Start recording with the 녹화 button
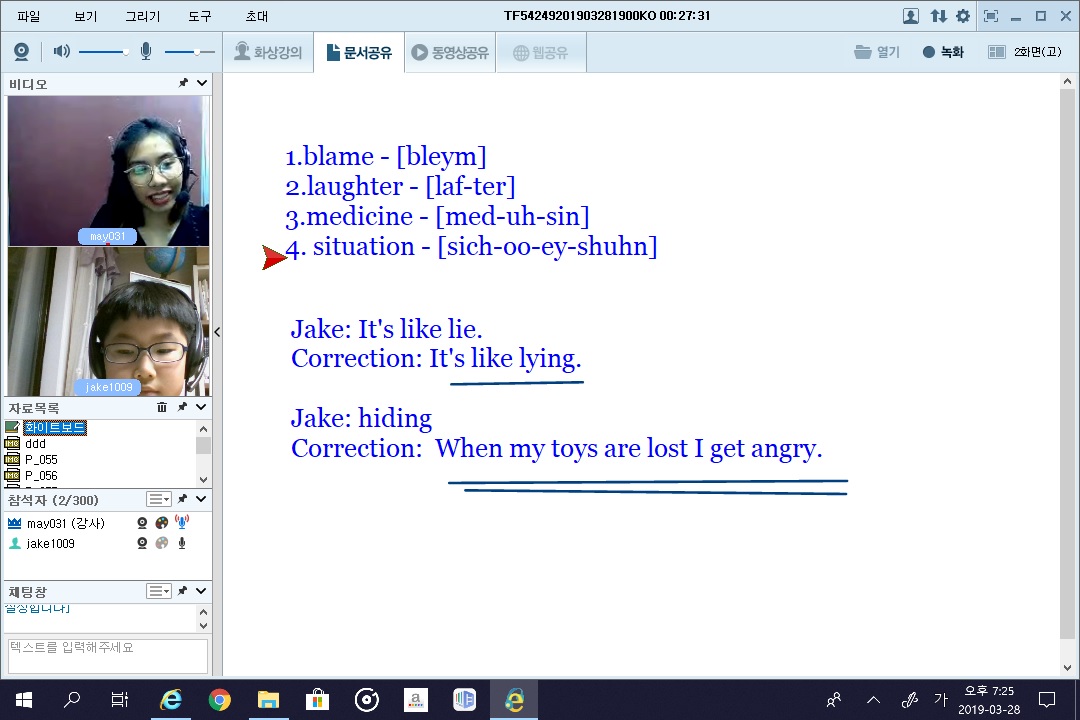 [943, 52]
